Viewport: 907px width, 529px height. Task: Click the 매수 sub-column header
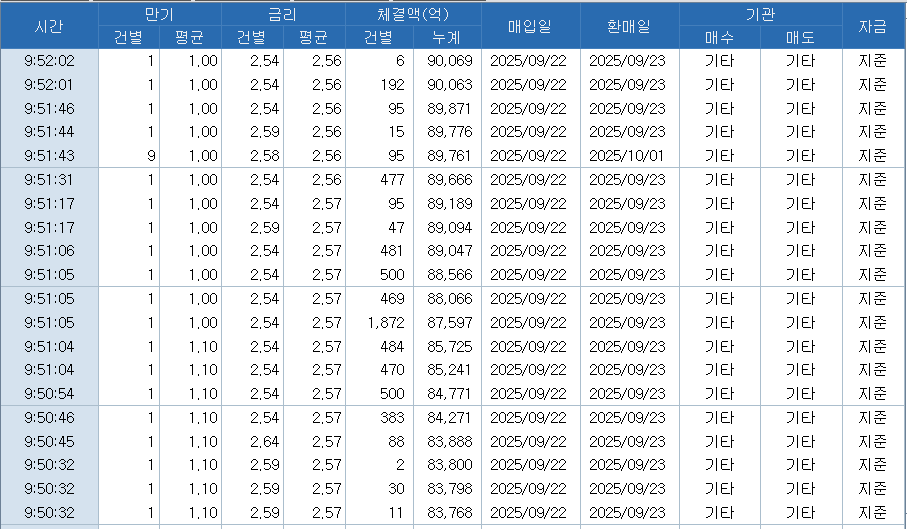click(719, 38)
